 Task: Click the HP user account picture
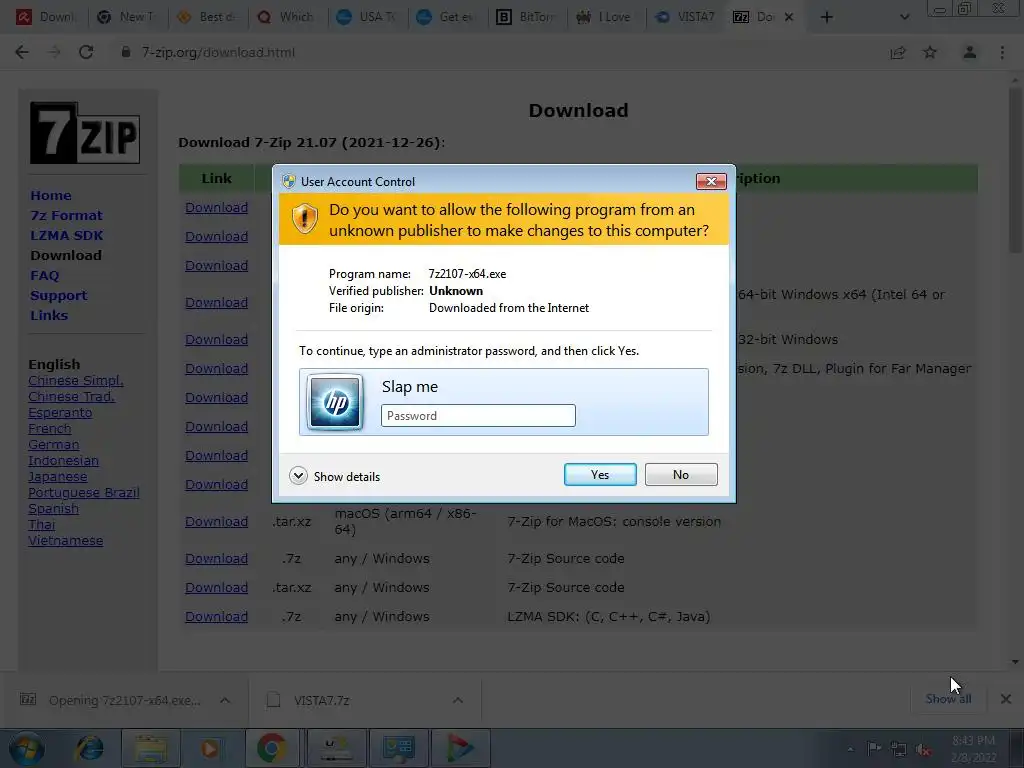(335, 402)
